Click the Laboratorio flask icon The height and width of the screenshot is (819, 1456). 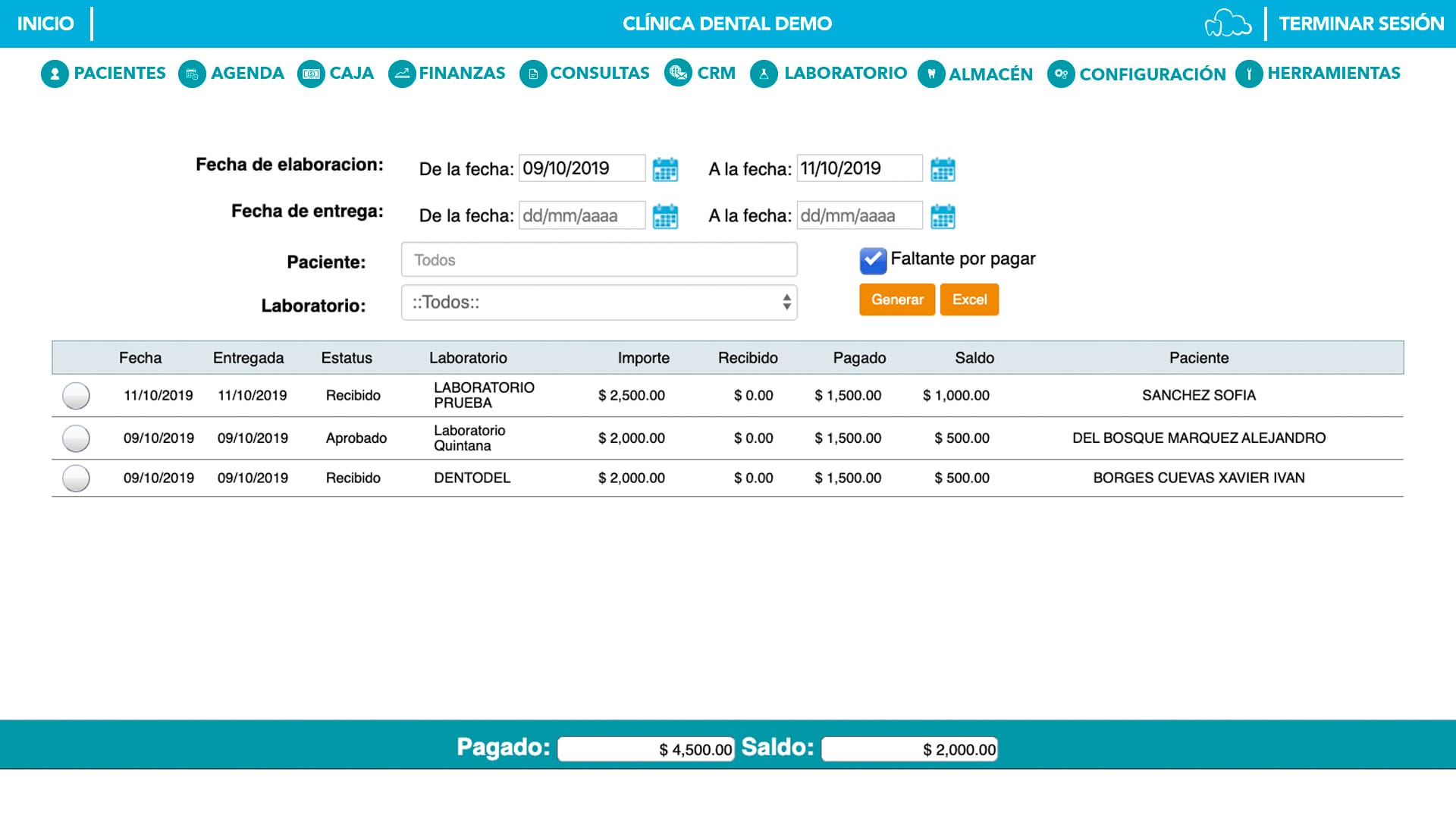pyautogui.click(x=764, y=74)
